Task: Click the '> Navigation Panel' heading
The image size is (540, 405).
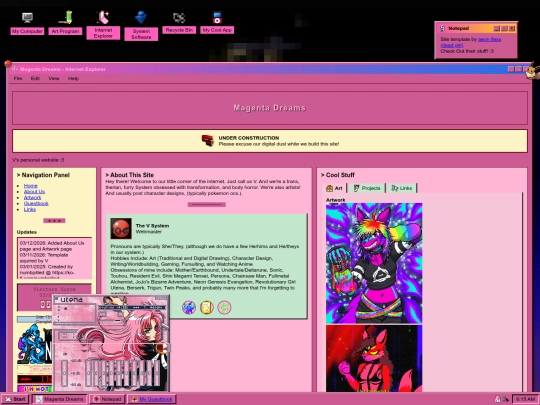Action: click(43, 175)
